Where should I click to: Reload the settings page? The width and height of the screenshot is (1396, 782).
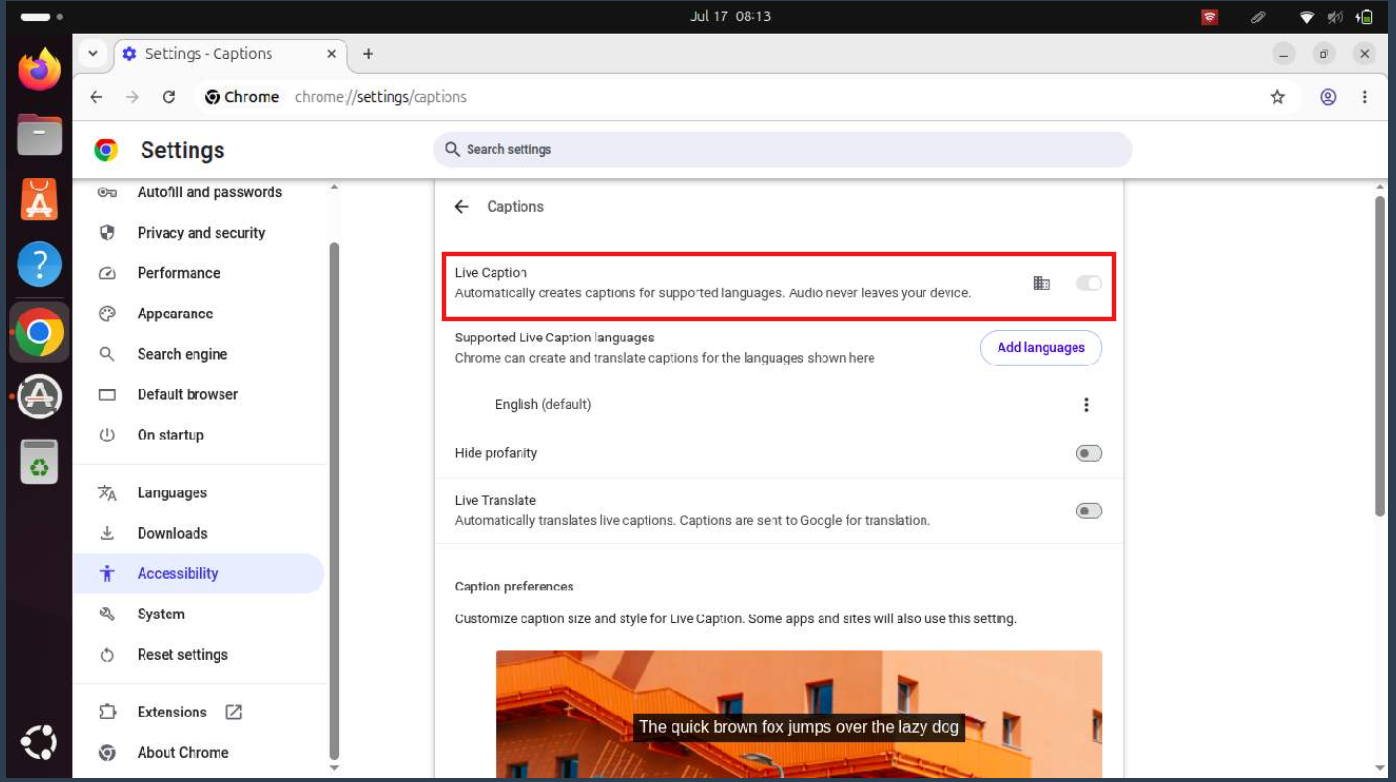tap(169, 97)
